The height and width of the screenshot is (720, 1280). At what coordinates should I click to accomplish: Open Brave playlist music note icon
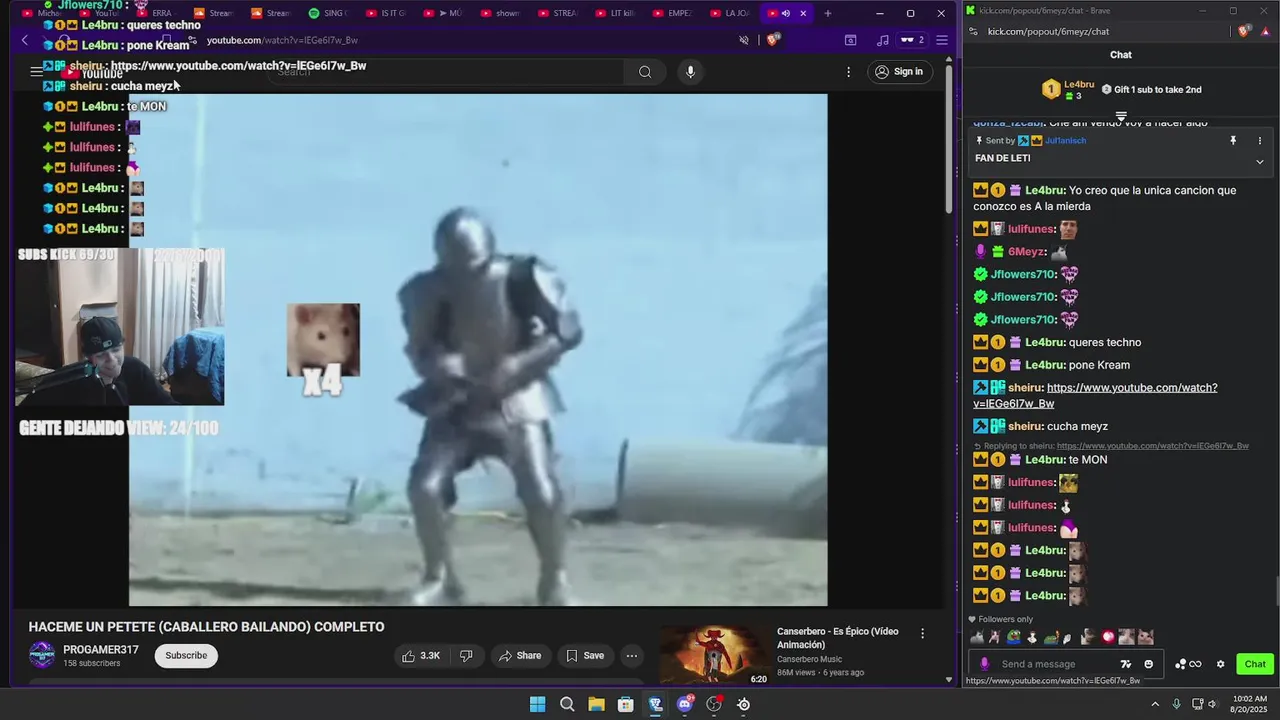coord(882,40)
